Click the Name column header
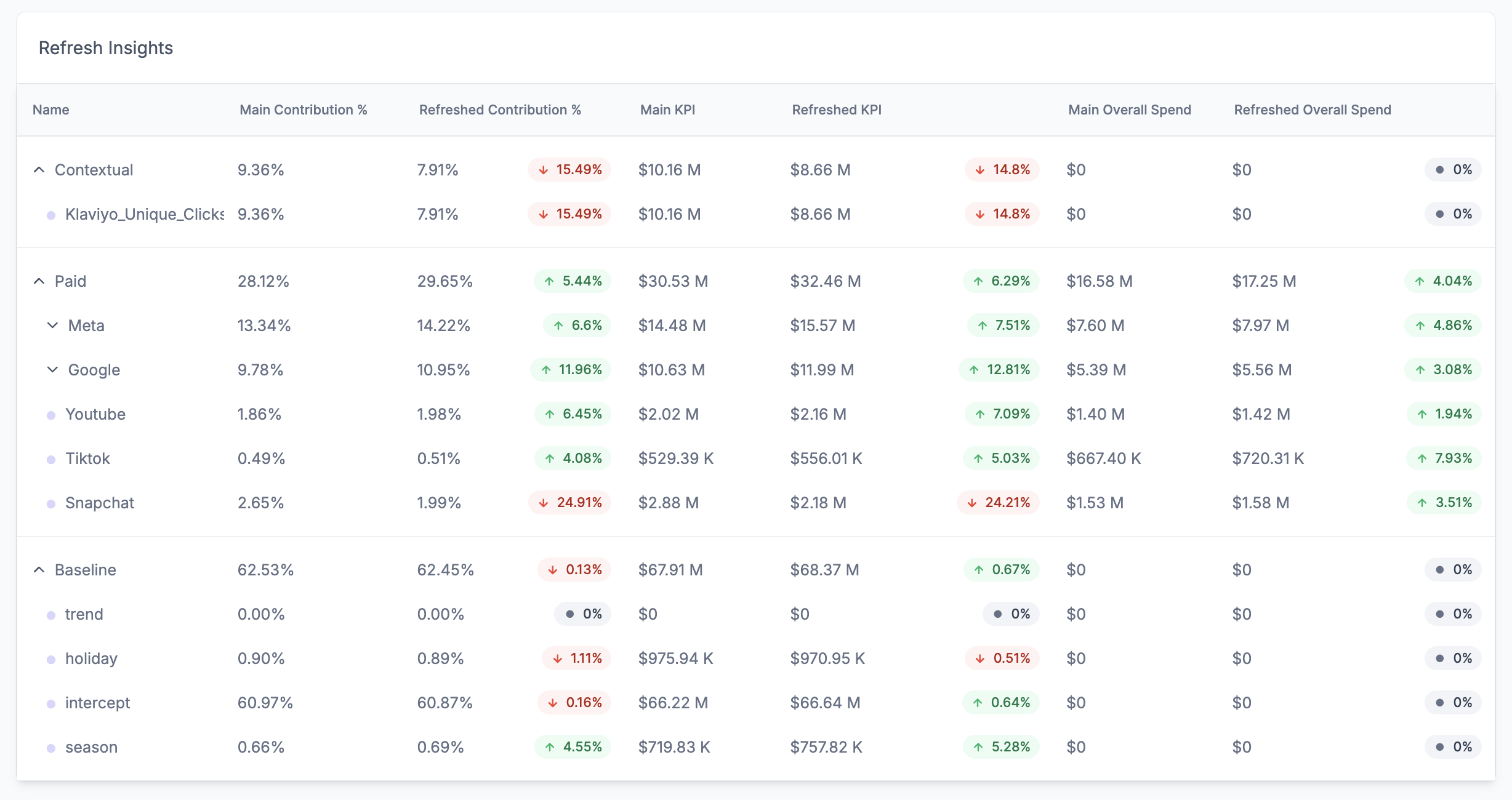1512x800 pixels. (x=50, y=110)
